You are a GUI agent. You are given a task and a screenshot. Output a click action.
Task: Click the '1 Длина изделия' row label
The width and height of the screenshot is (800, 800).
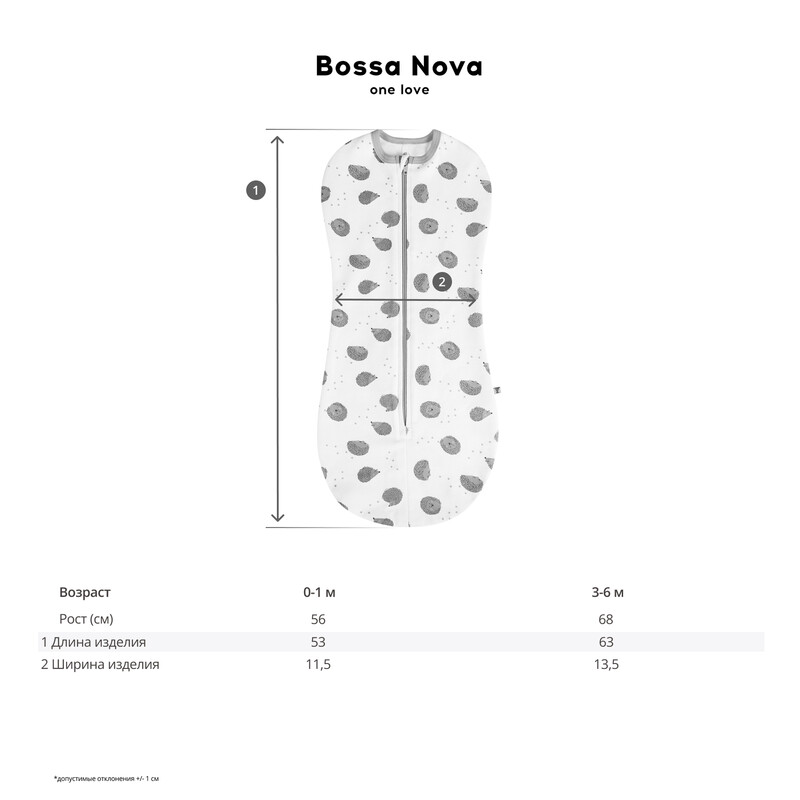[100, 642]
